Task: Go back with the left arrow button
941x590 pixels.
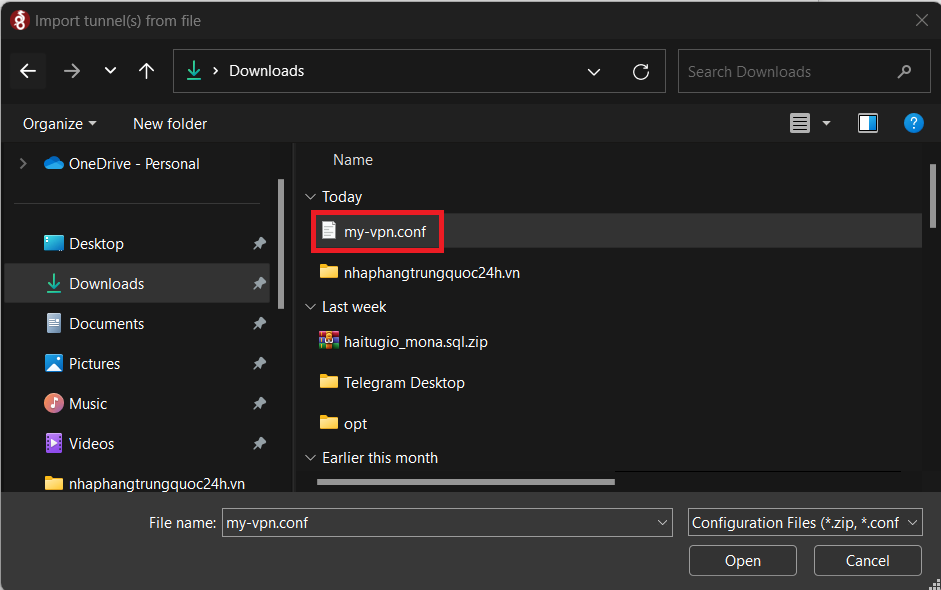Action: [28, 71]
